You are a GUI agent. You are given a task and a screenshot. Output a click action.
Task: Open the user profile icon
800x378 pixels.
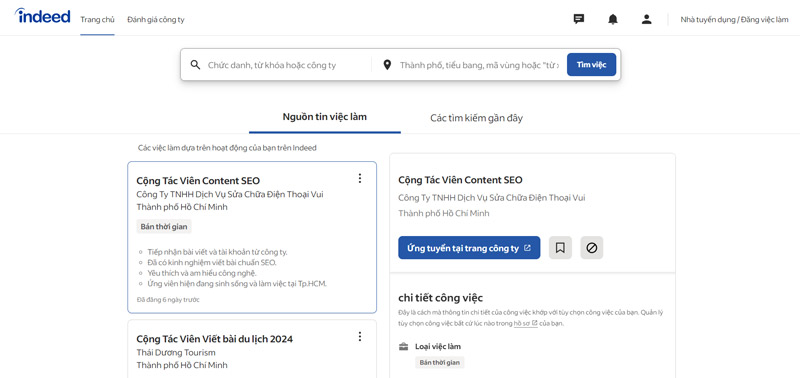click(x=646, y=19)
